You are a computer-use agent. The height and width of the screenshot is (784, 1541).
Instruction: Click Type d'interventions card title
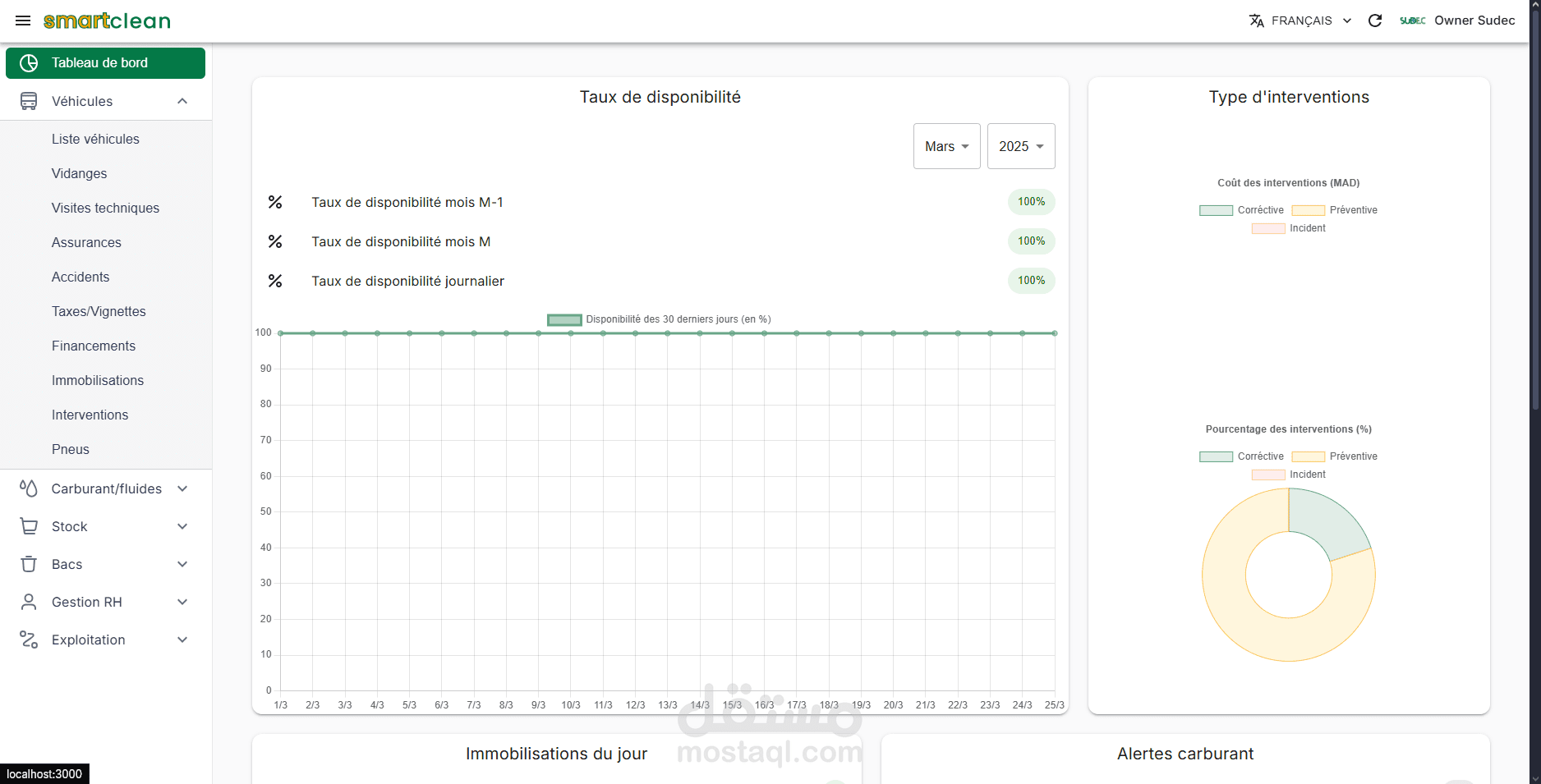click(x=1289, y=97)
